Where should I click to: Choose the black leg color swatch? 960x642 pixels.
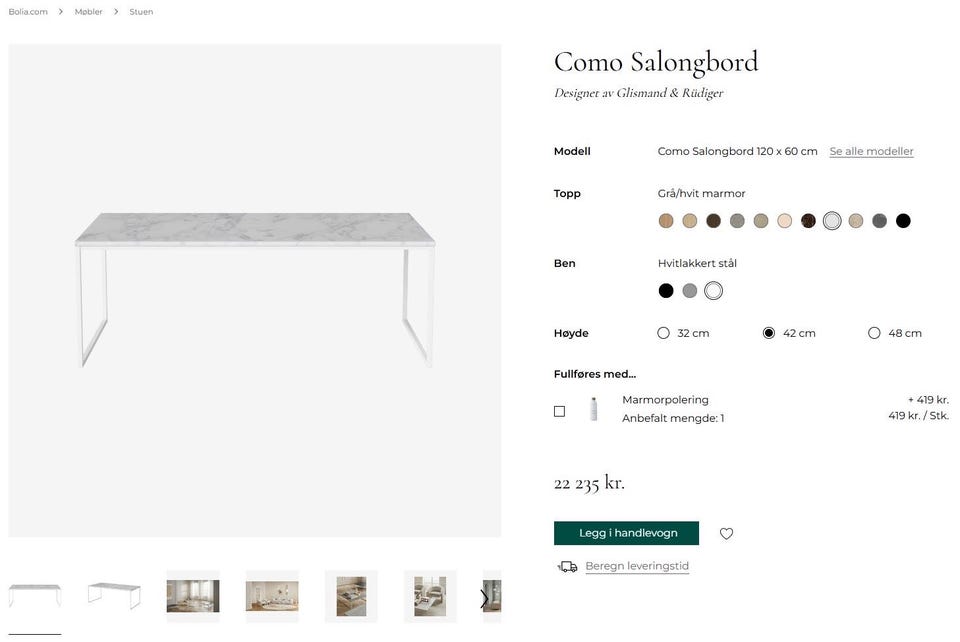point(666,291)
